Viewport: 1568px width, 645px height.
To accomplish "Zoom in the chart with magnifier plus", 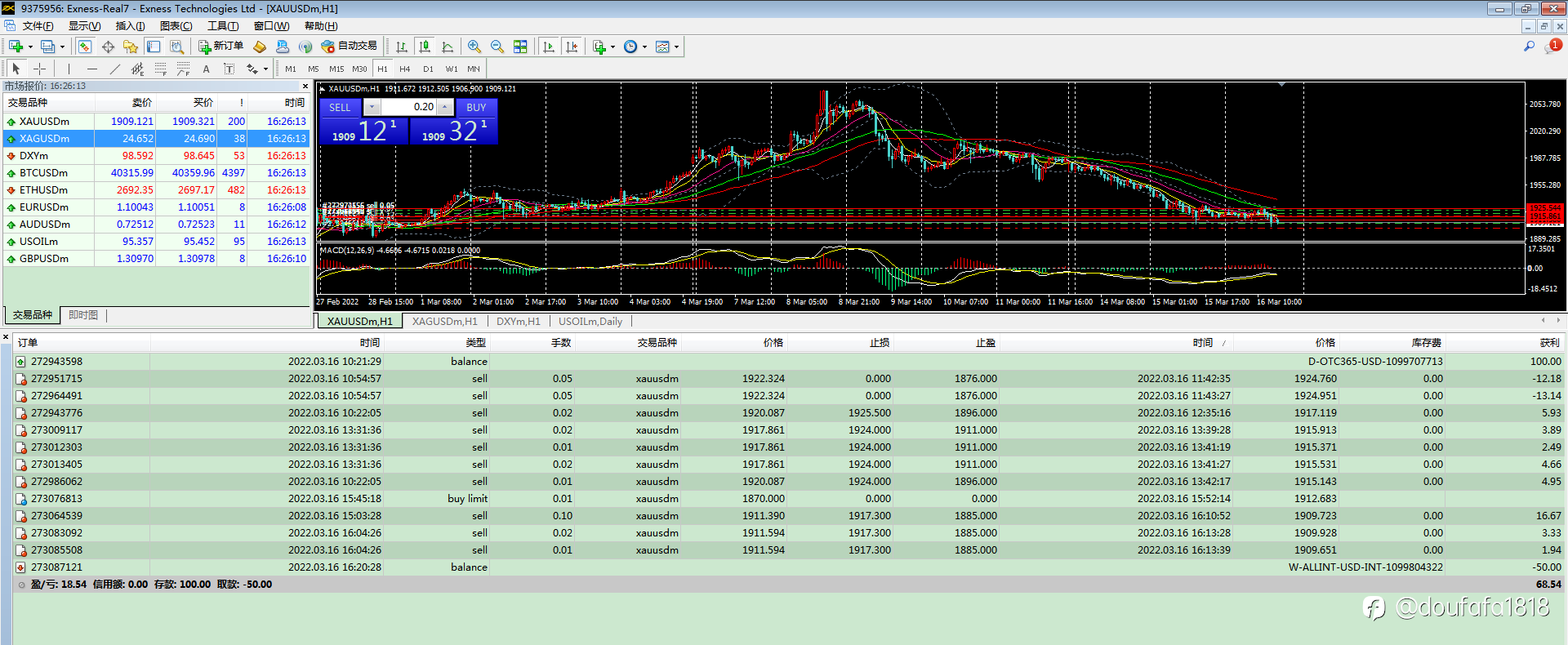I will click(x=474, y=47).
